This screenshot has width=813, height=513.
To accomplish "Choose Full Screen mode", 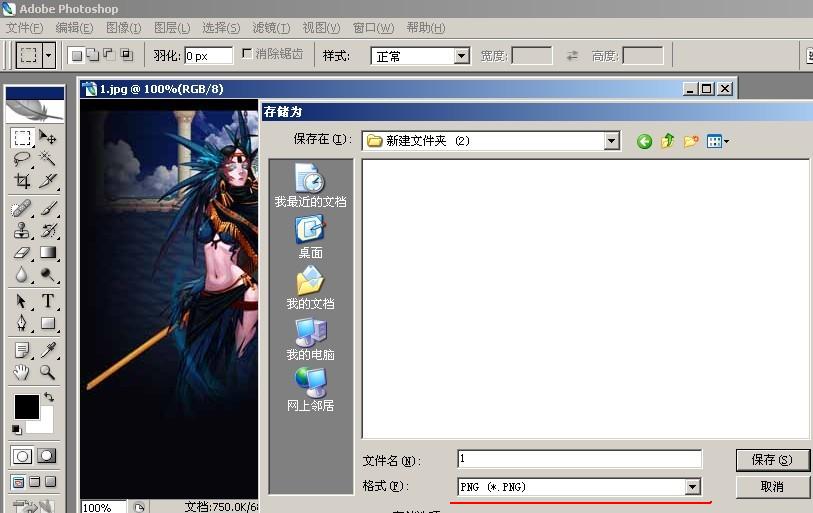I will pos(50,482).
